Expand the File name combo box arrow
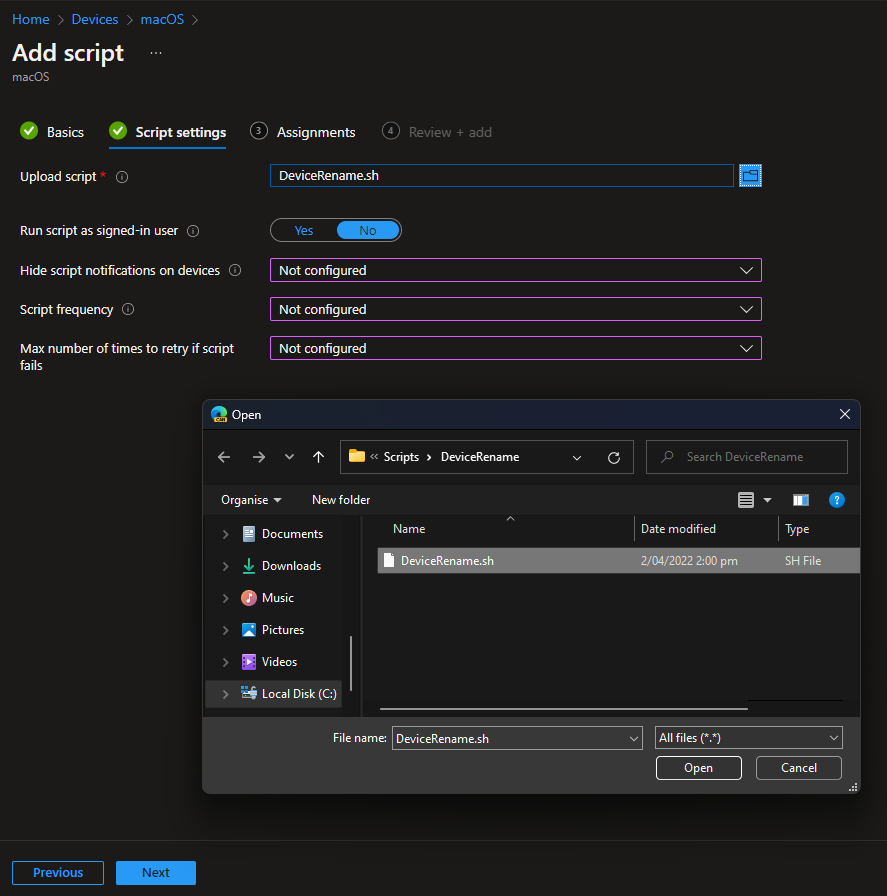 pos(633,738)
